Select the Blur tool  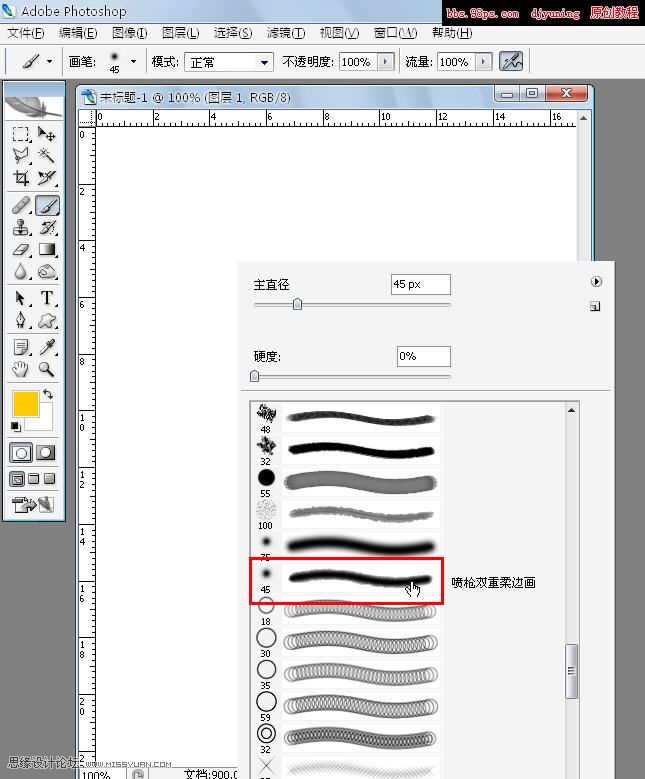click(x=21, y=271)
